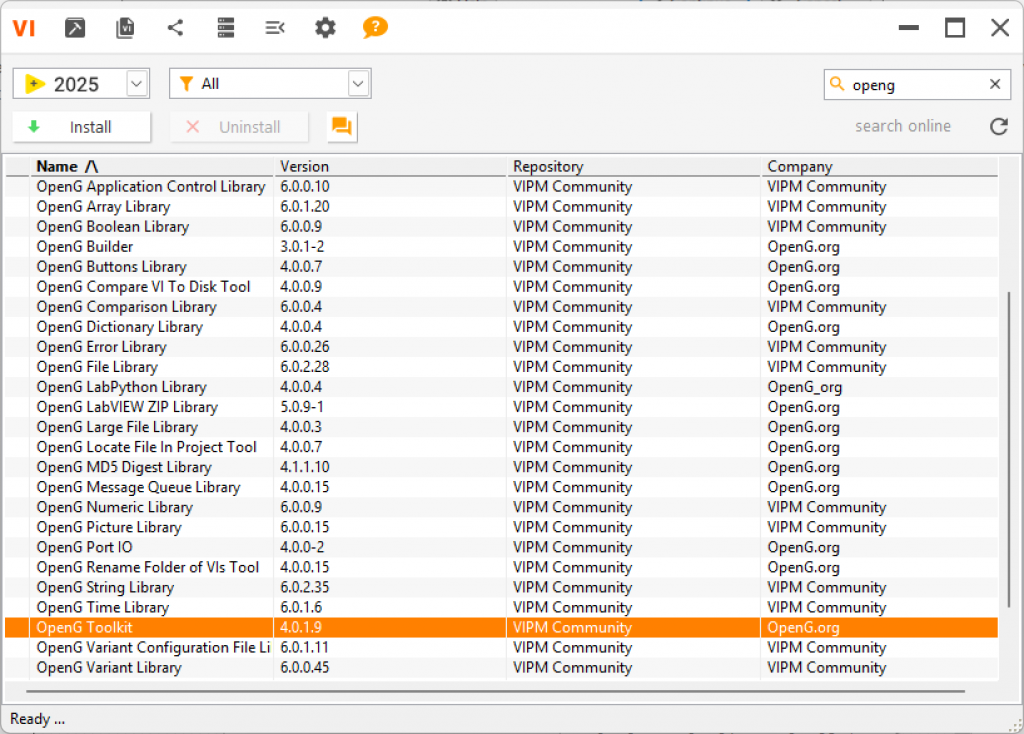The height and width of the screenshot is (734, 1024).
Task: Sort by the Name column header
Action: (x=151, y=167)
